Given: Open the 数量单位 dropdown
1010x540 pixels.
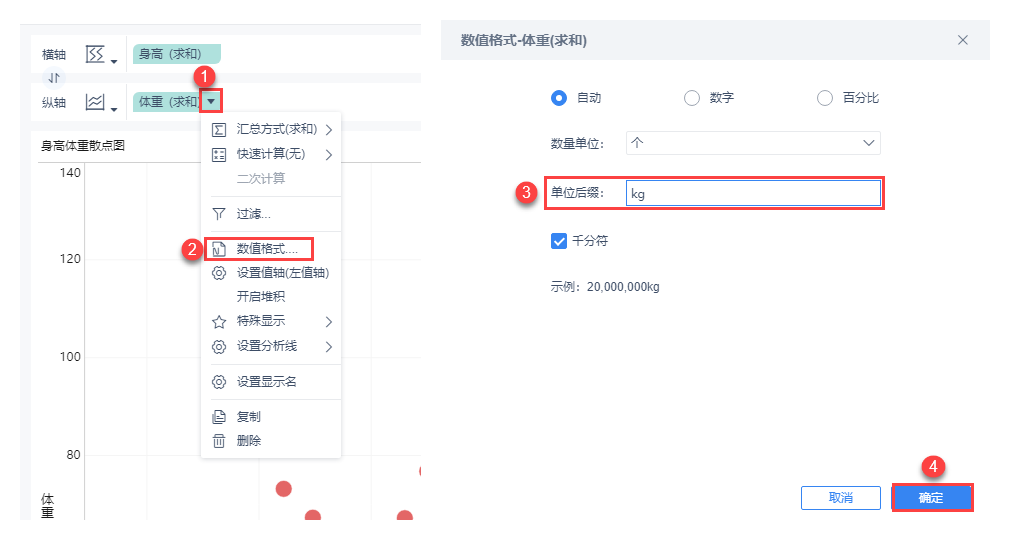Looking at the screenshot, I should coord(753,143).
